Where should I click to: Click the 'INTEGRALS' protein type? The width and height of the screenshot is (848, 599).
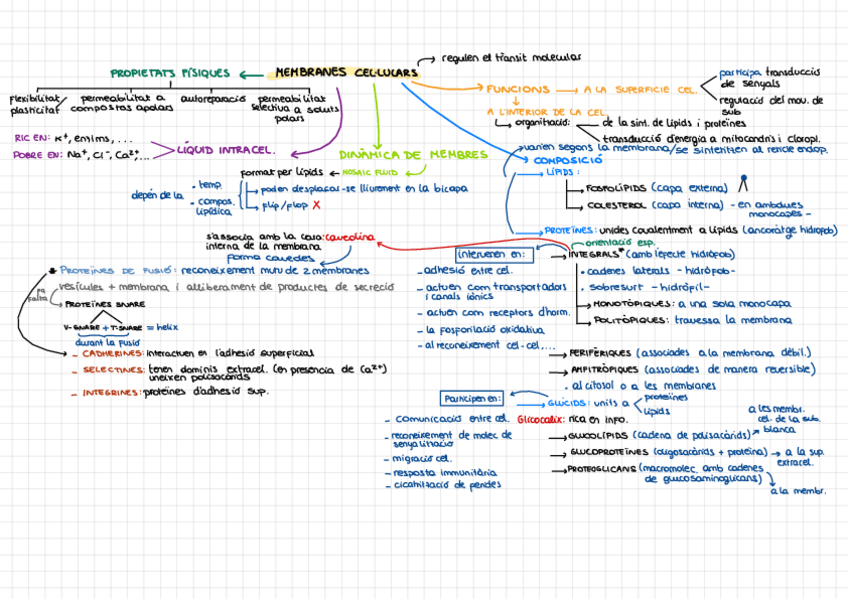[x=594, y=254]
